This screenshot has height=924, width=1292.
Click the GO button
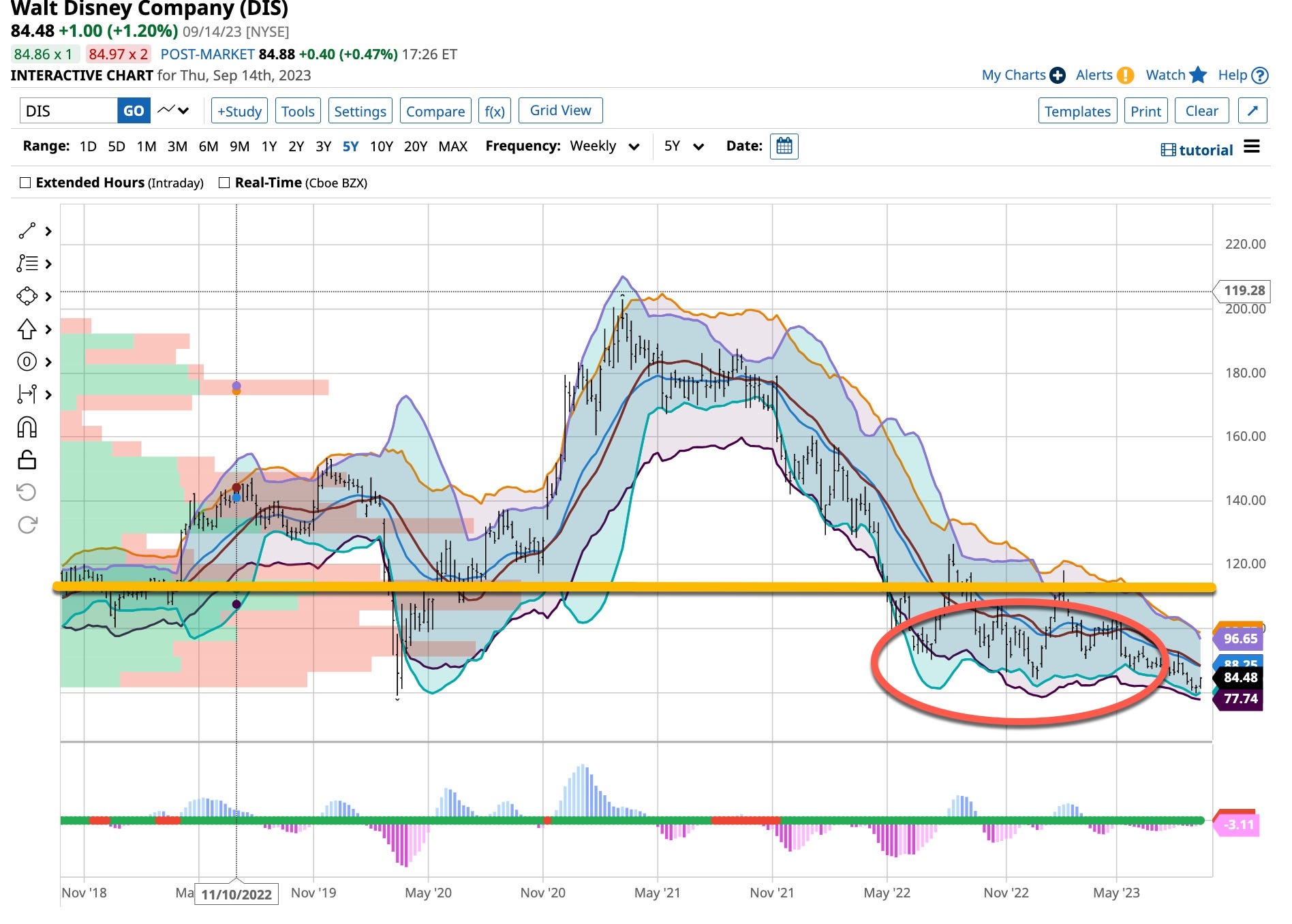(134, 110)
